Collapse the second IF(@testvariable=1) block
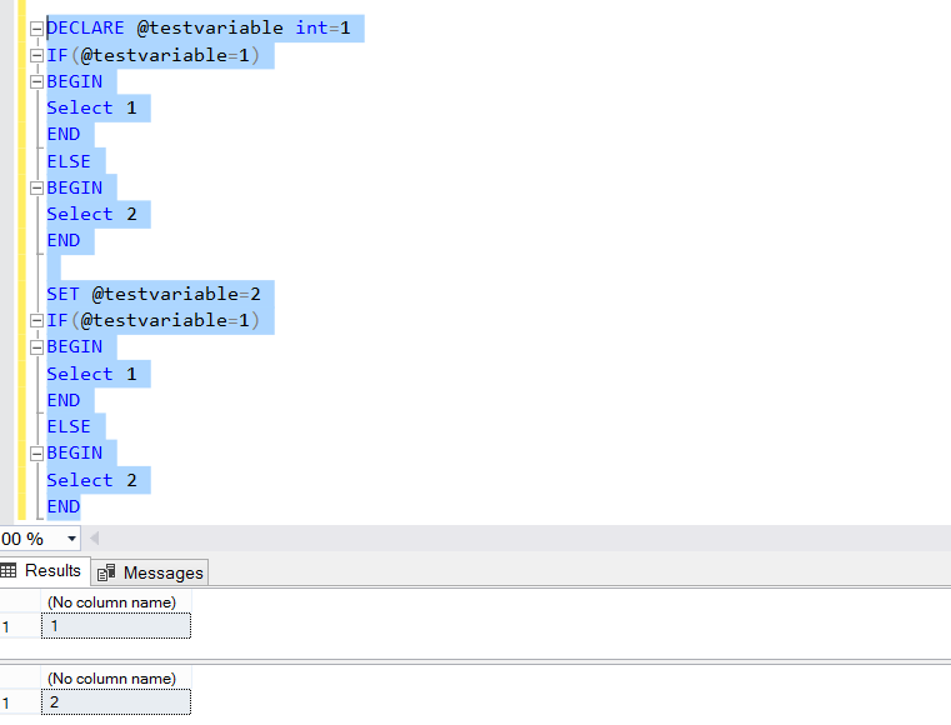Image resolution: width=951 pixels, height=725 pixels. pos(36,320)
